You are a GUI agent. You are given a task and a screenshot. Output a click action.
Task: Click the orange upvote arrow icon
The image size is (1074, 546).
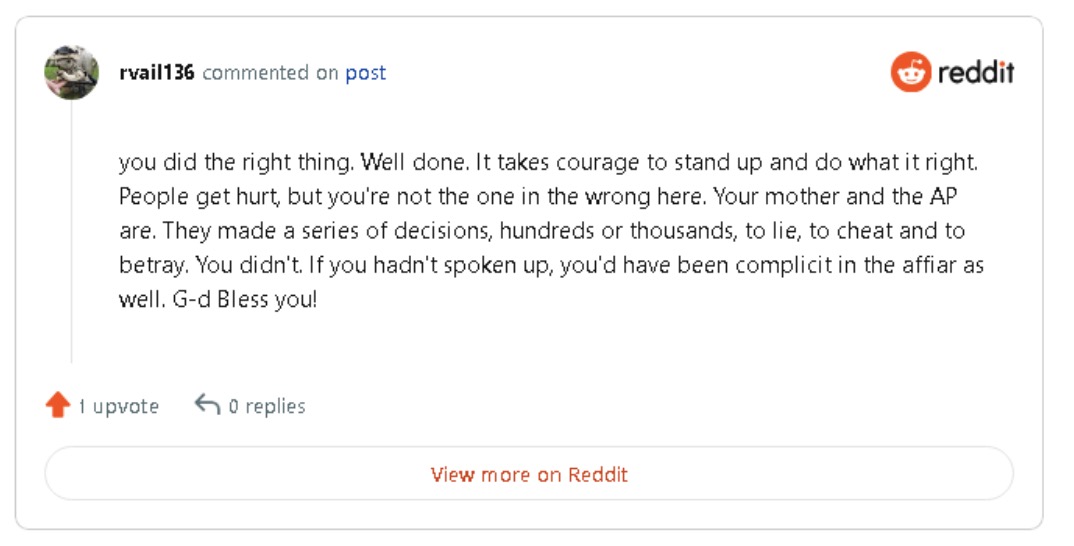[57, 405]
